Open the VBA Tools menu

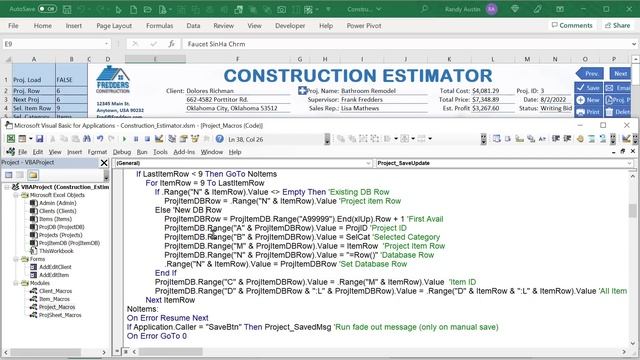pos(160,152)
